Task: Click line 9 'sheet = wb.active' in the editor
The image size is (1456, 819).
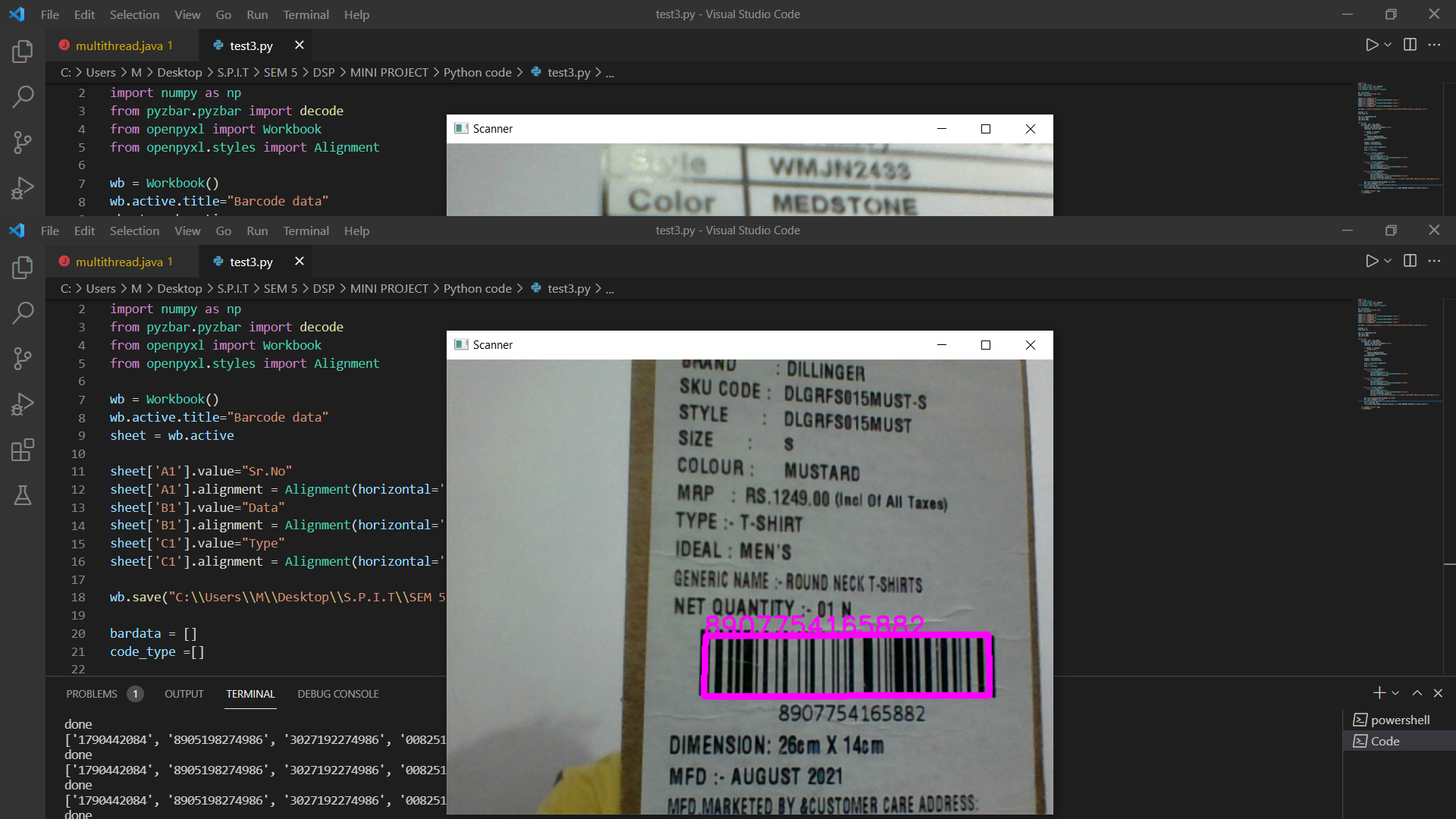Action: coord(172,435)
